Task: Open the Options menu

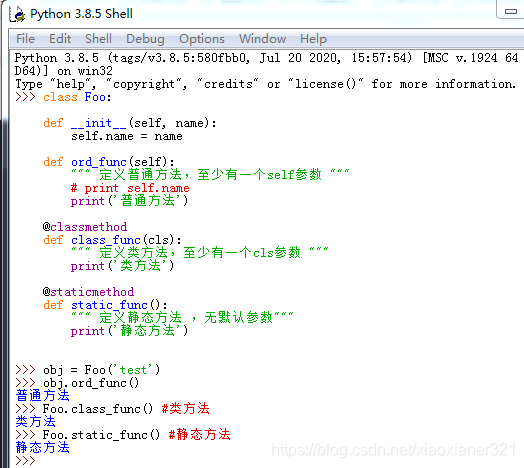Action: point(202,39)
